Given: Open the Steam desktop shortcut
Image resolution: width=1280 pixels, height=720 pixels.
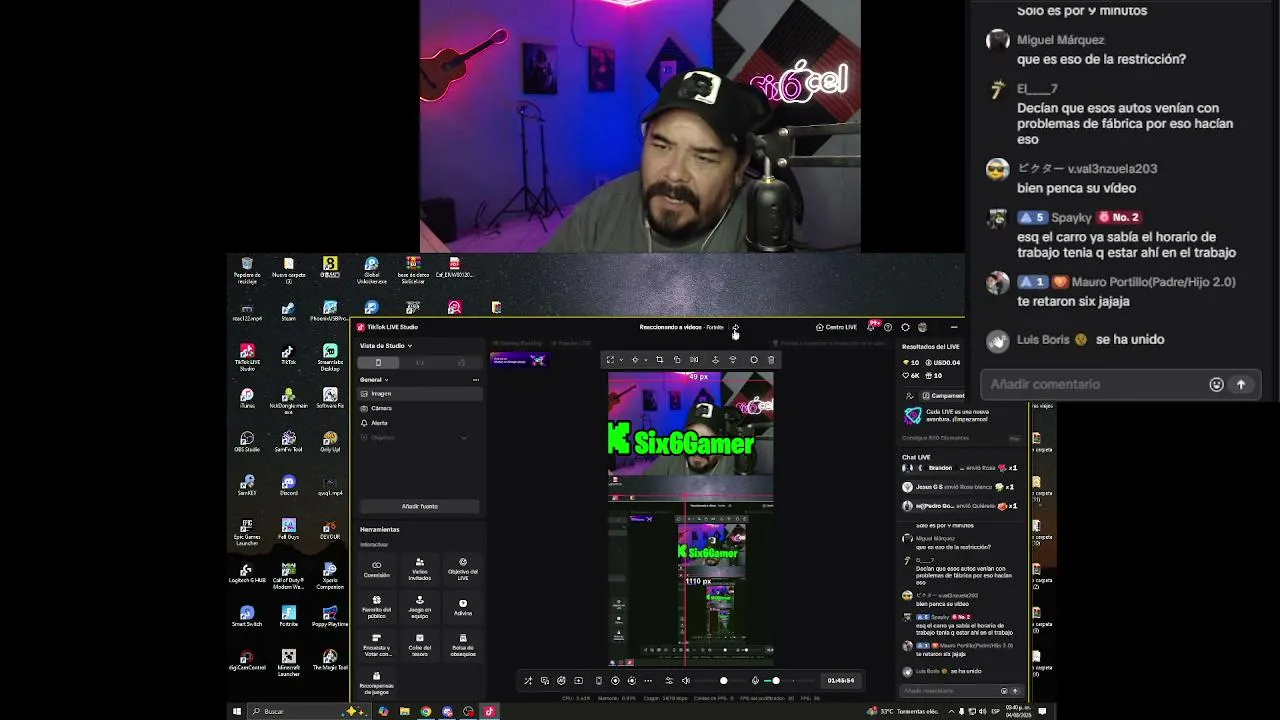Looking at the screenshot, I should [289, 311].
